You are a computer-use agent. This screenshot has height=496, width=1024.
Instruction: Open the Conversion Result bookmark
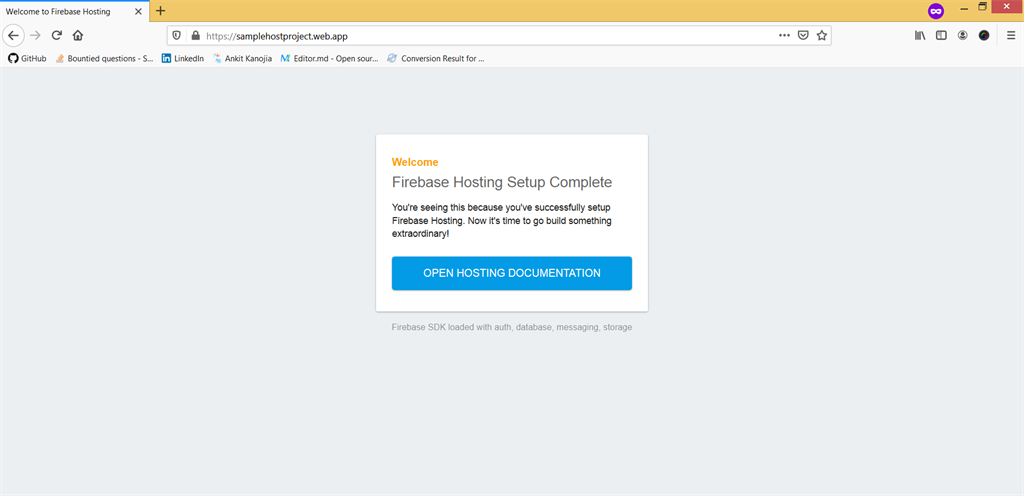[x=436, y=58]
